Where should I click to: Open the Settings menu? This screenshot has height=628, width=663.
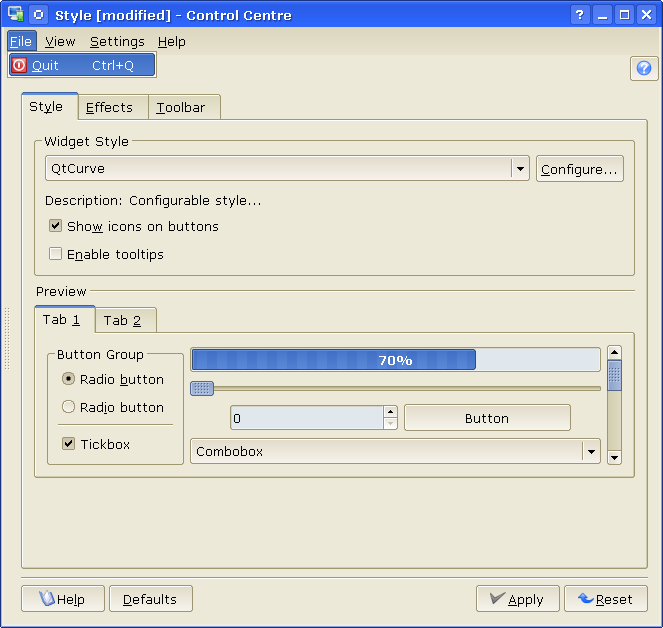(x=117, y=41)
